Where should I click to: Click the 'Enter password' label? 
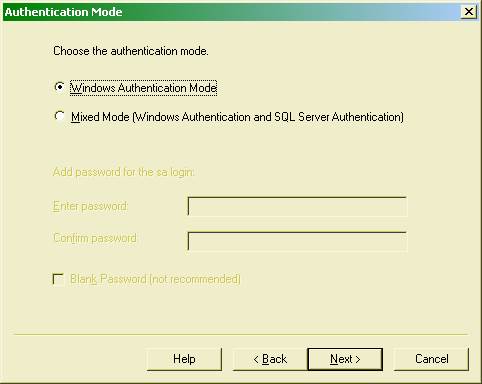pyautogui.click(x=90, y=206)
